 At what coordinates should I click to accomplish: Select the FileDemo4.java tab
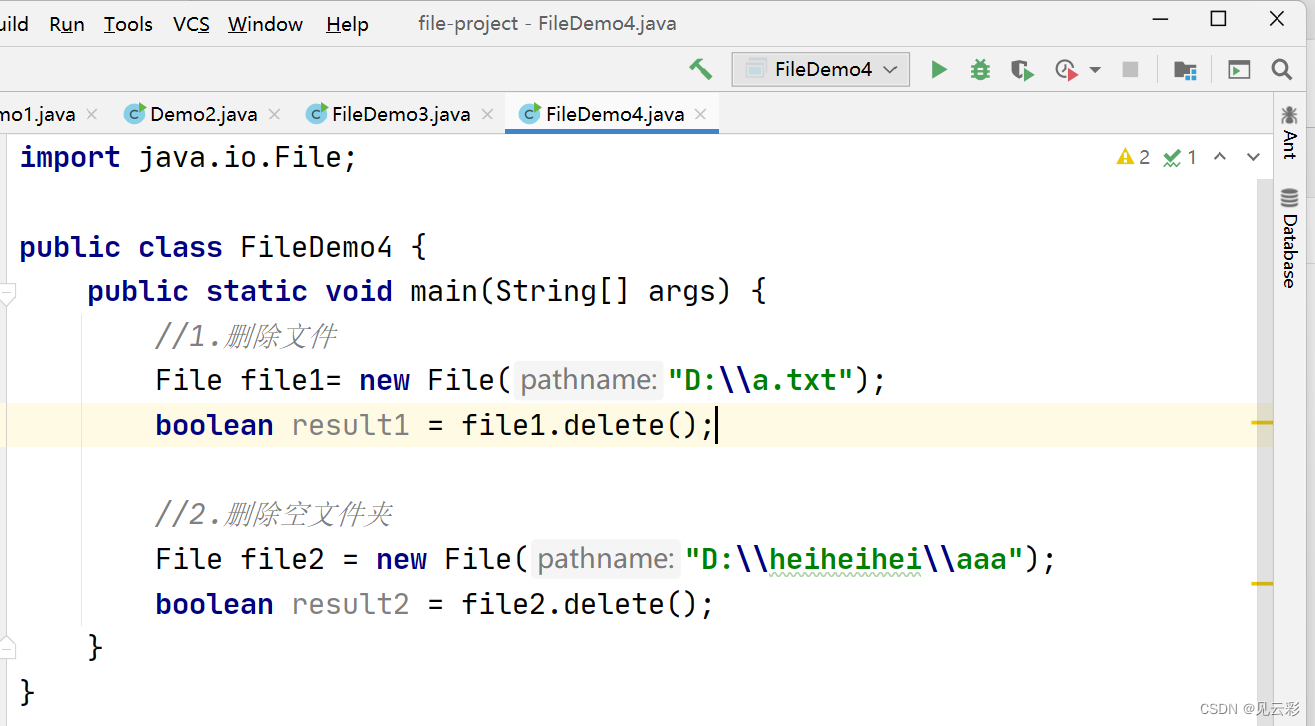pos(614,114)
